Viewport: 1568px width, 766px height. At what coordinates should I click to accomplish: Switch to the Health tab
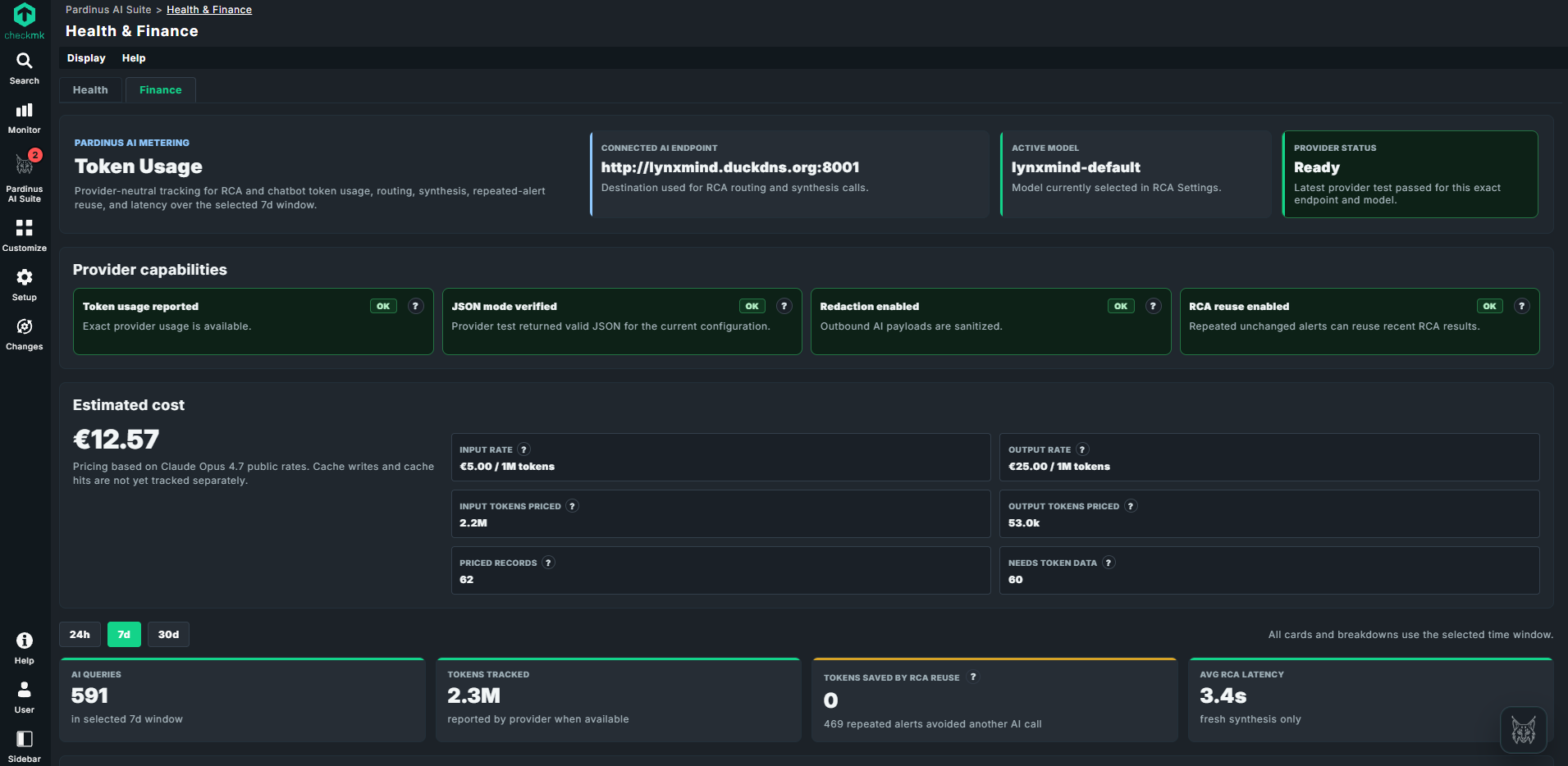[x=90, y=90]
